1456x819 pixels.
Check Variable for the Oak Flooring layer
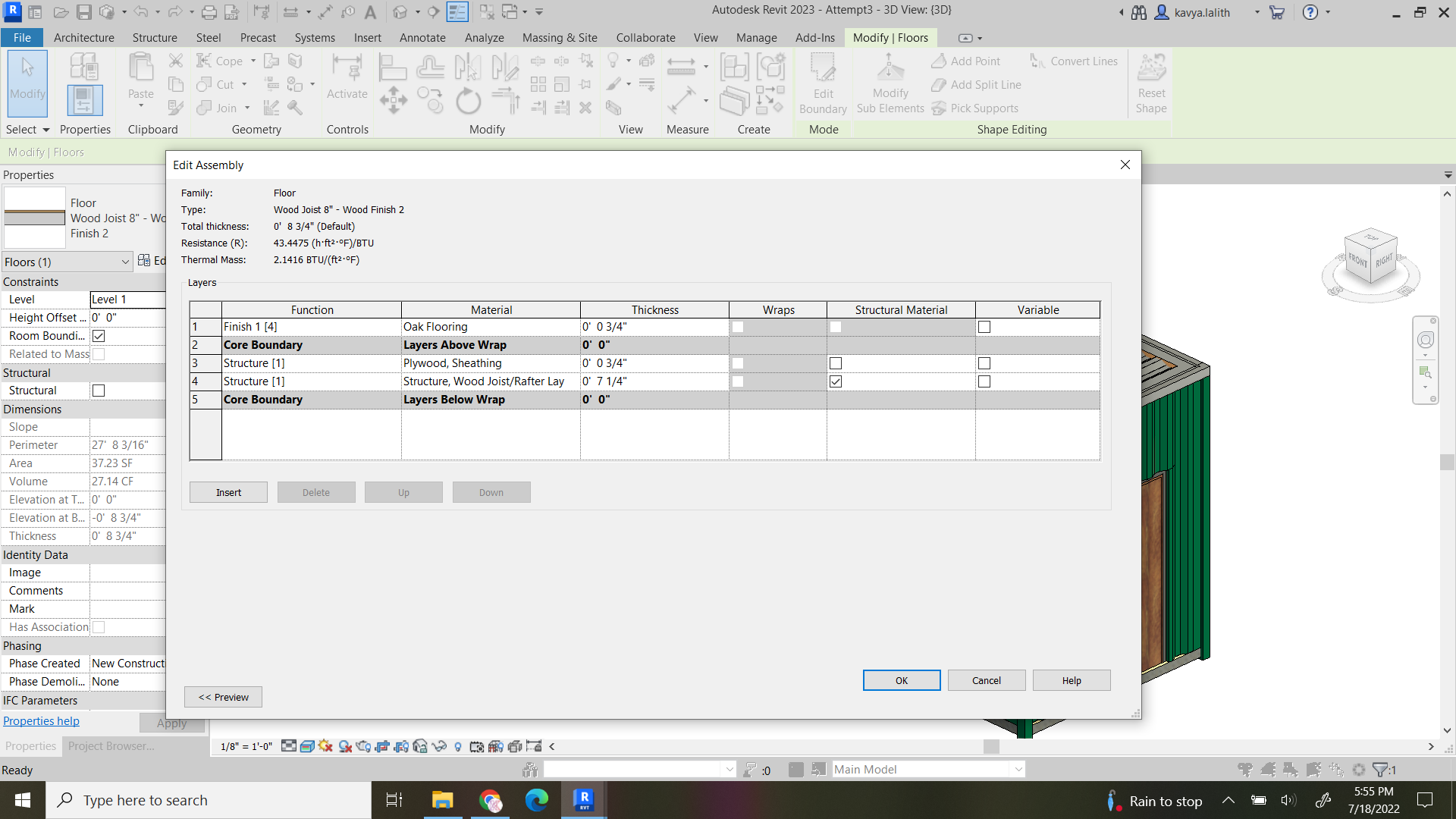click(x=984, y=326)
